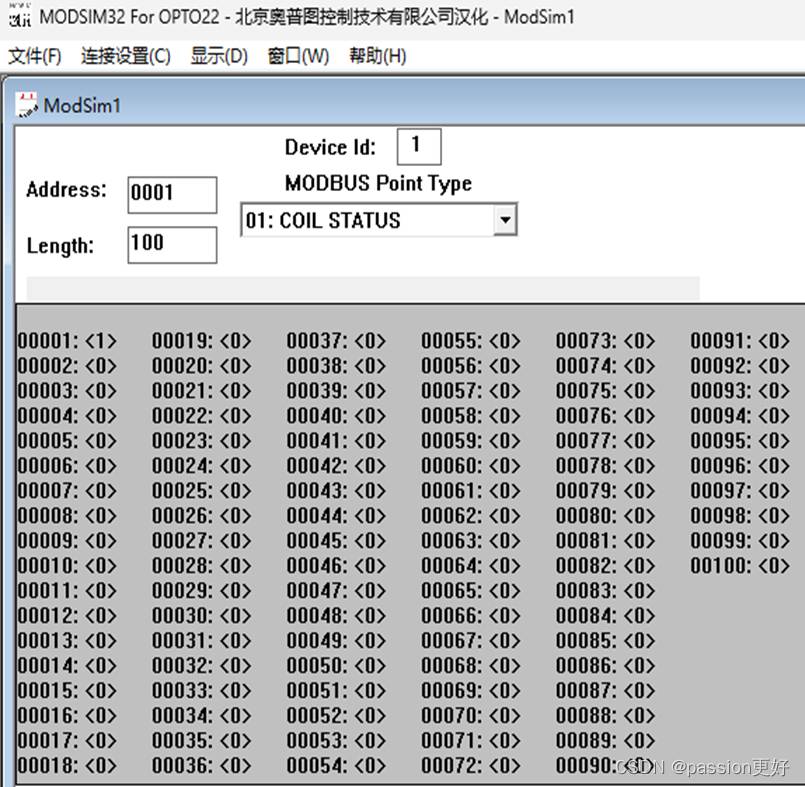Select coil entry 00078: <0>

pyautogui.click(x=606, y=466)
